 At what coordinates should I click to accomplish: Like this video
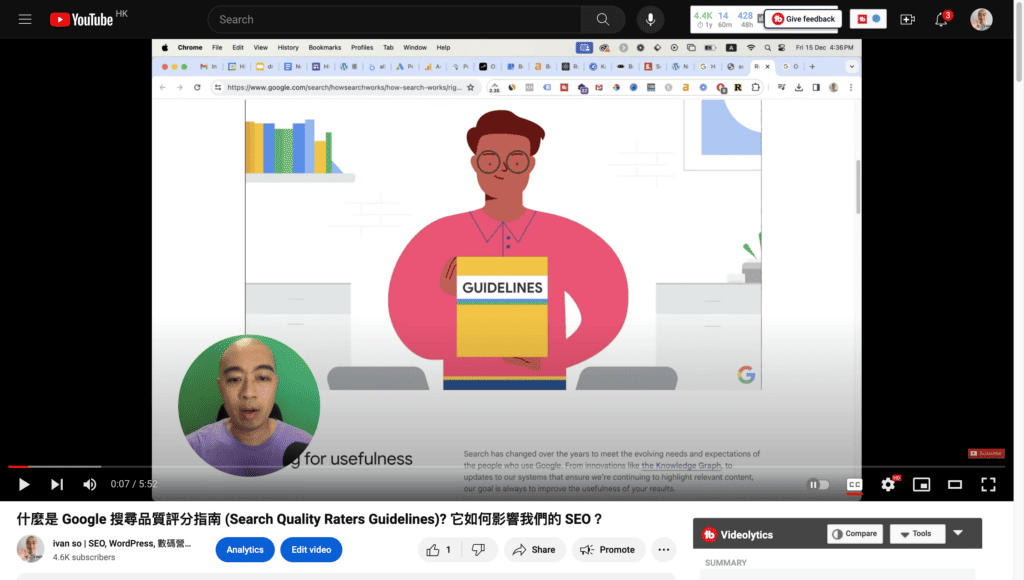(x=439, y=549)
